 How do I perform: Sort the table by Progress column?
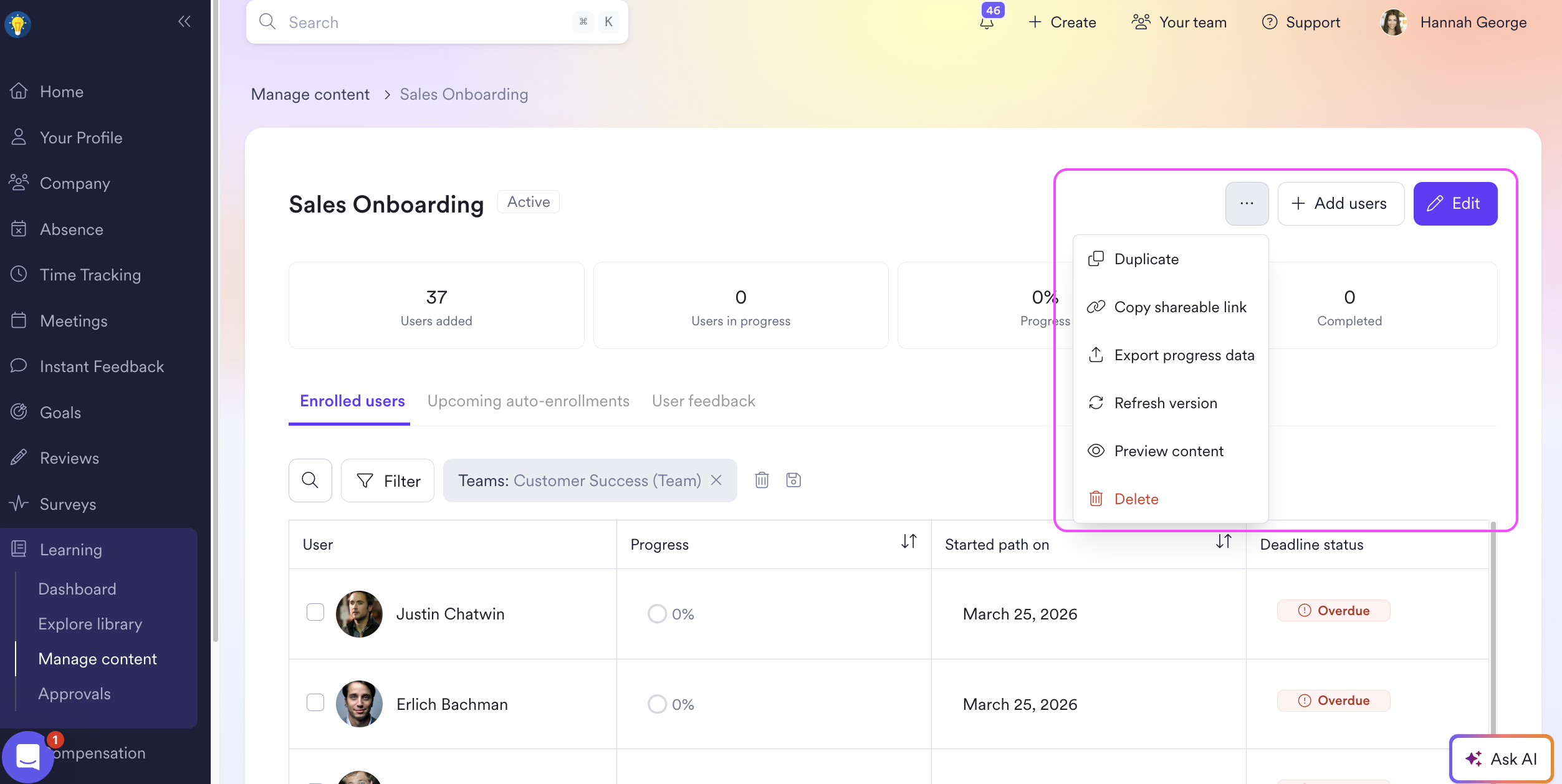pyautogui.click(x=909, y=542)
